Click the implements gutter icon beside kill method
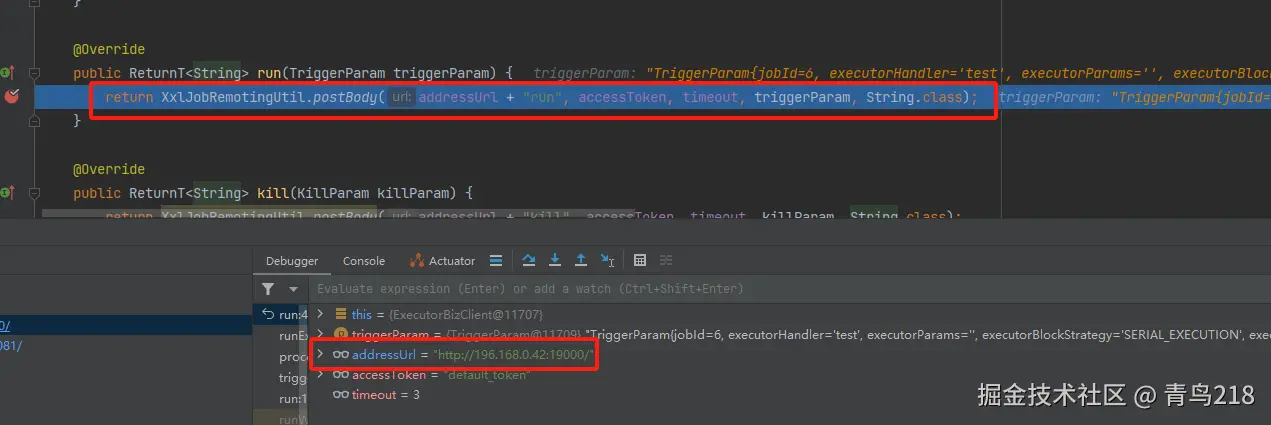Image resolution: width=1271 pixels, height=425 pixels. coord(6,192)
